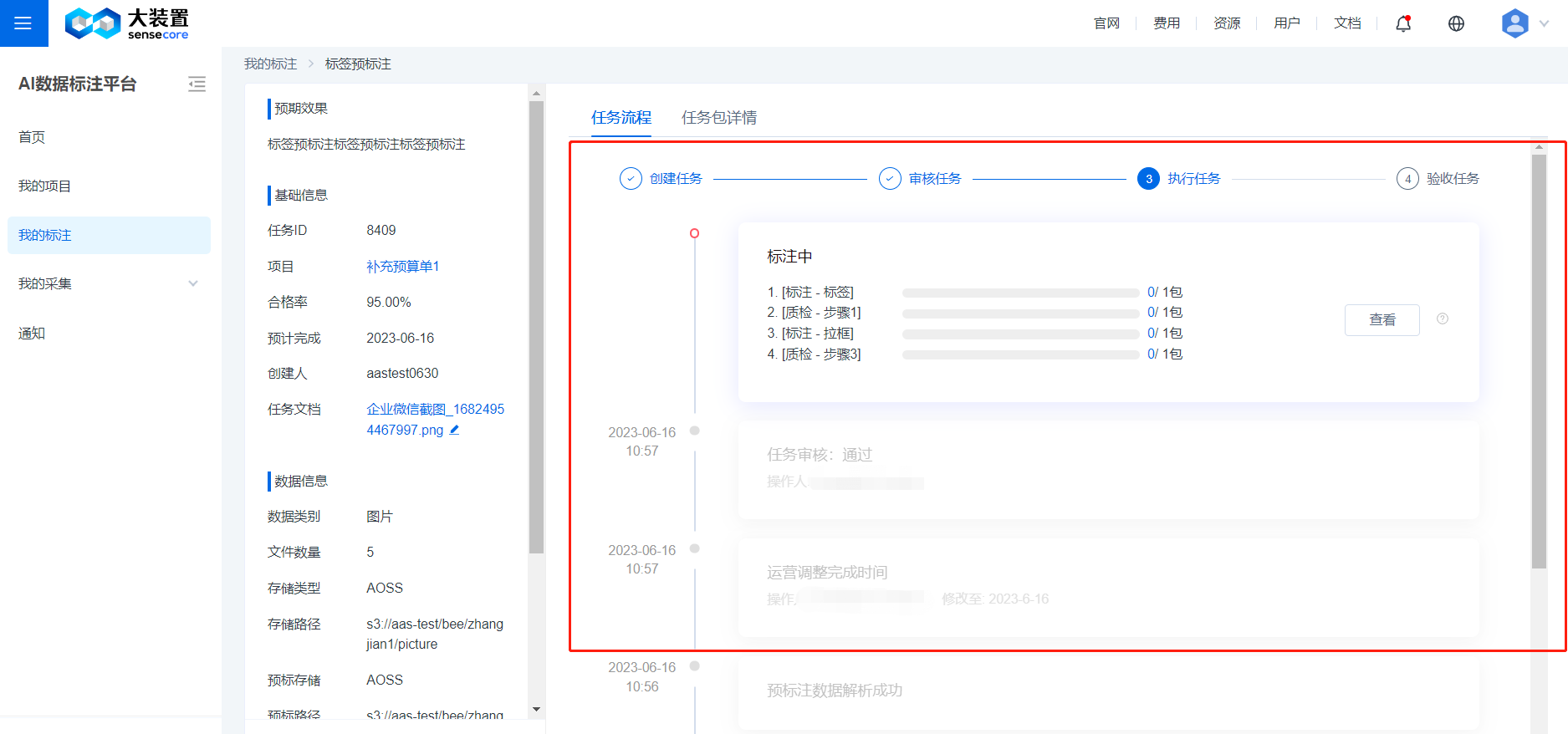1568x734 pixels.
Task: Click the 合格率 value 95.00%
Action: pos(389,303)
